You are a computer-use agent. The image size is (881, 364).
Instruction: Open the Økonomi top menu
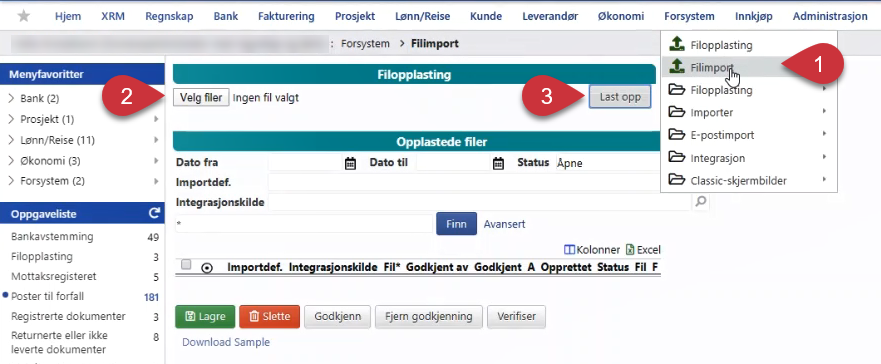pyautogui.click(x=621, y=16)
